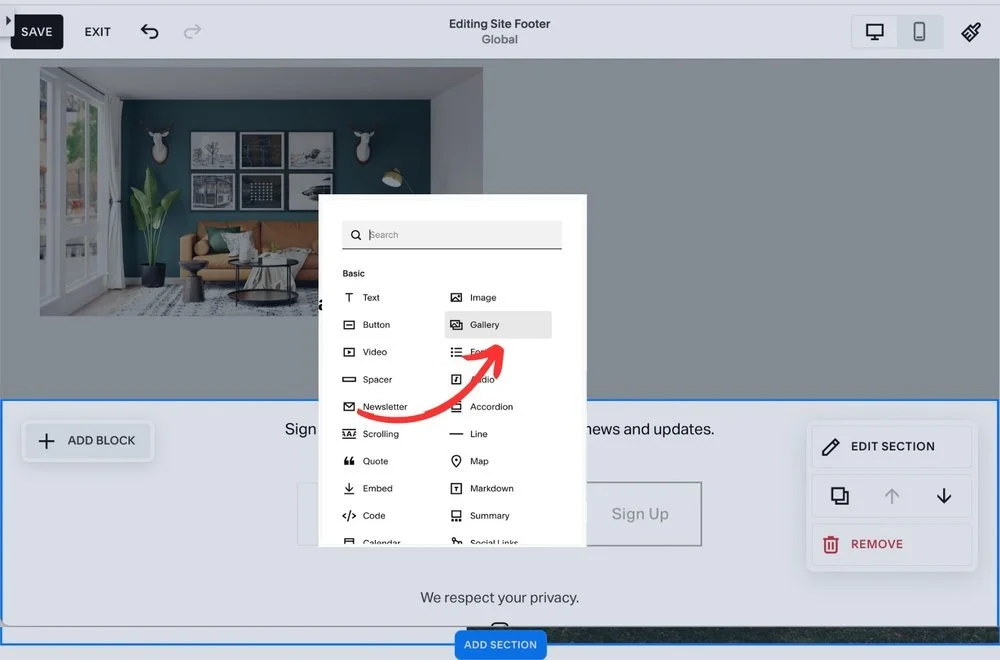
Task: Click the Markdown block icon
Action: click(x=456, y=488)
